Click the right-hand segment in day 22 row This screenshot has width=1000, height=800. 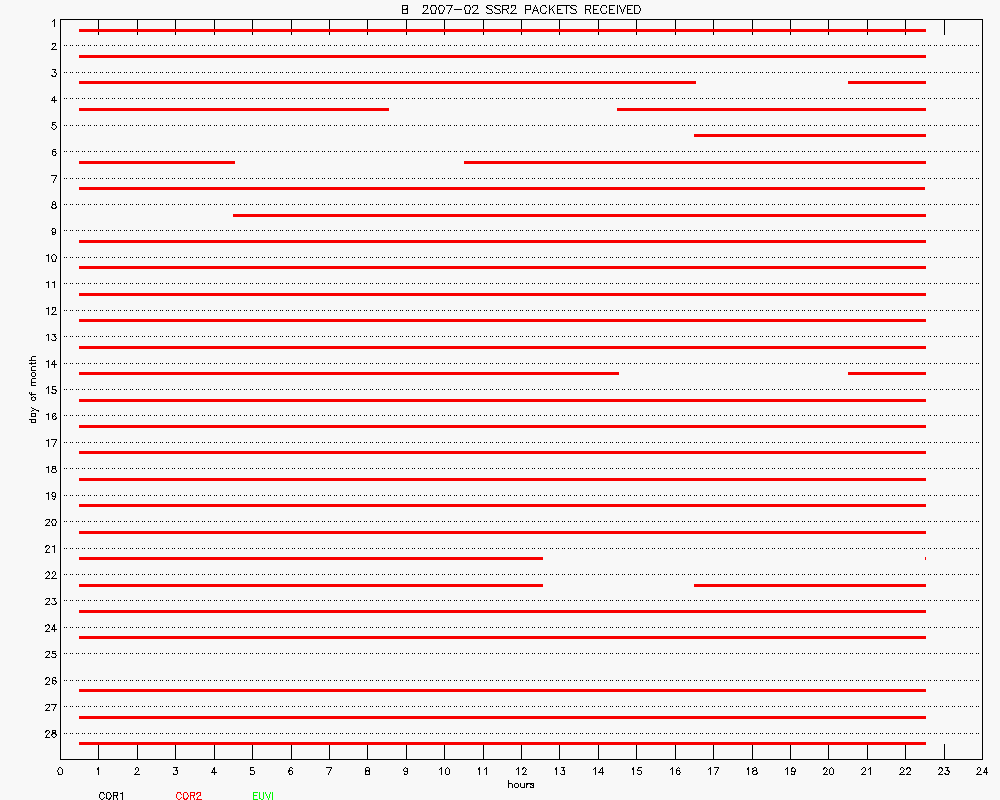pos(809,585)
